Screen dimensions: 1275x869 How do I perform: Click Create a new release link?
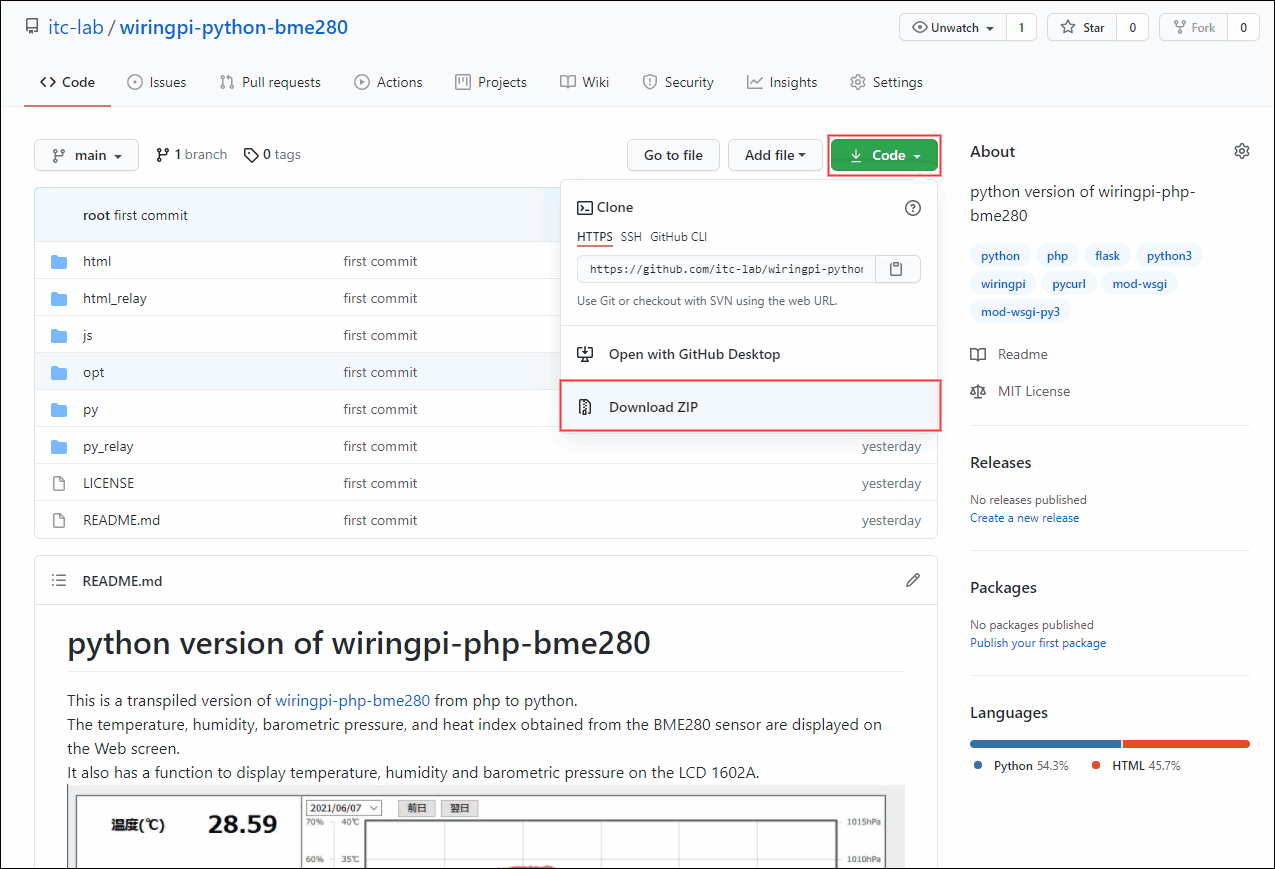point(1024,518)
